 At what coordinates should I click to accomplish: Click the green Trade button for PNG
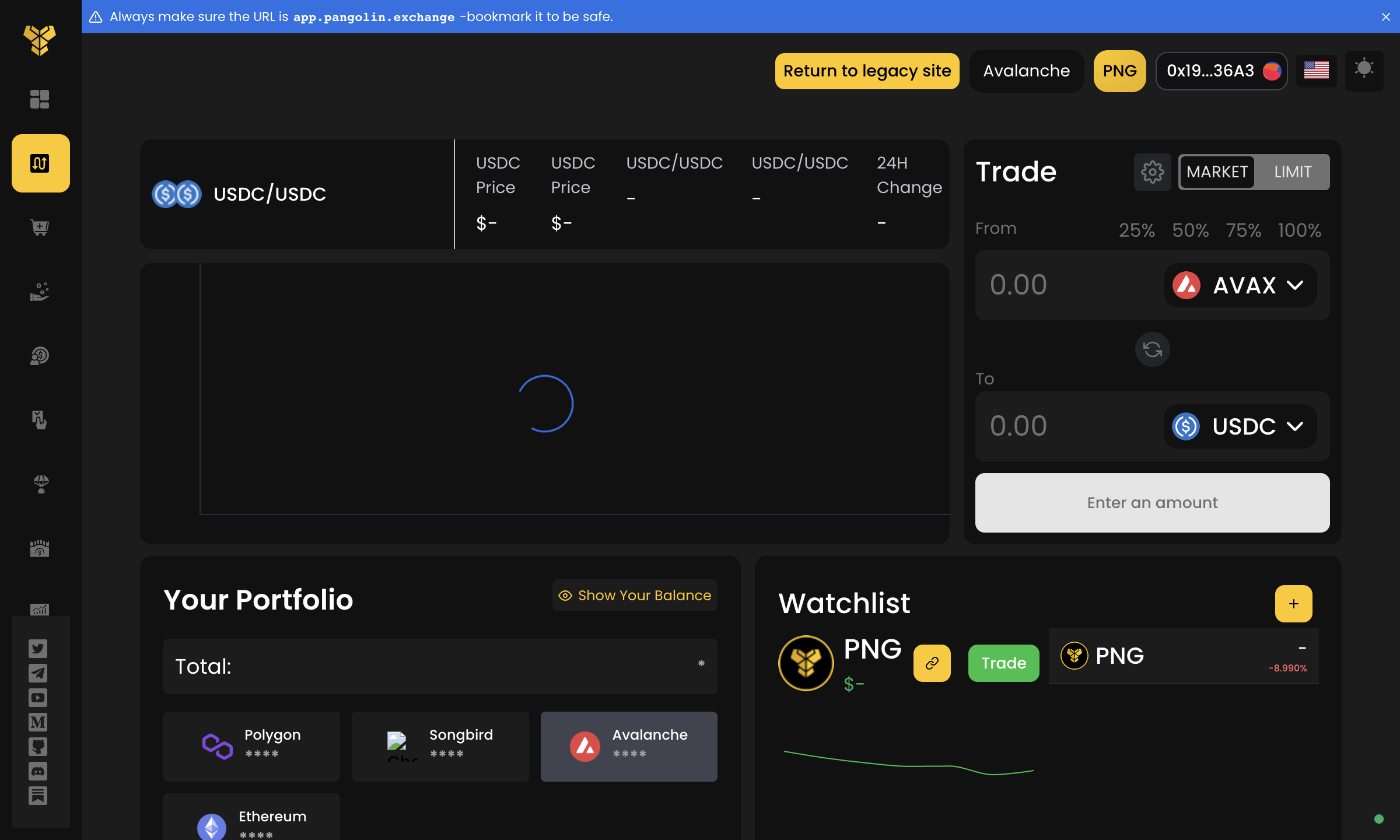tap(1003, 663)
